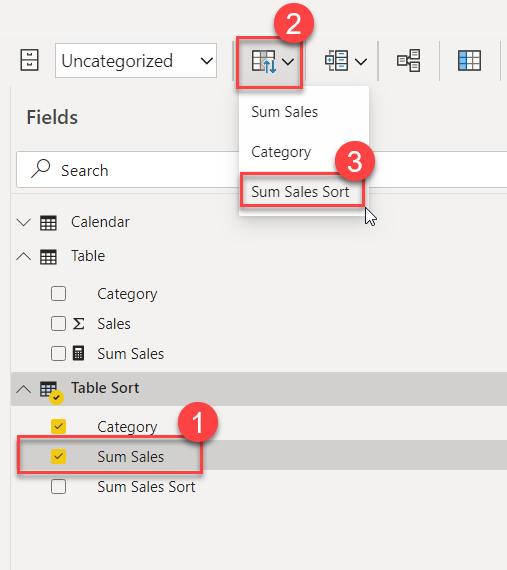Click the Sum Sales calculator measure icon
This screenshot has width=507, height=570.
coord(78,353)
